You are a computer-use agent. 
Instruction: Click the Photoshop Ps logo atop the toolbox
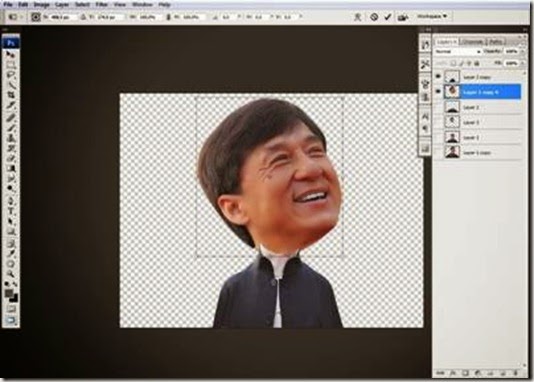point(11,43)
